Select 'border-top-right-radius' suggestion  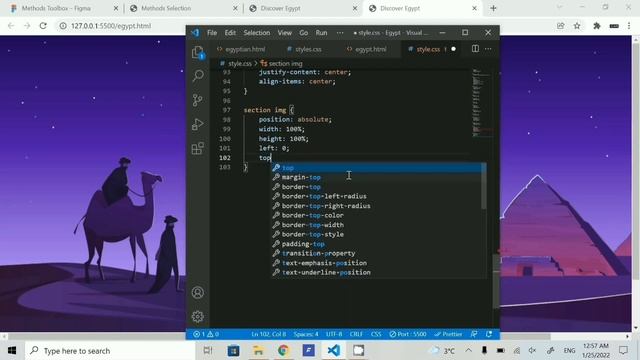pos(377,206)
